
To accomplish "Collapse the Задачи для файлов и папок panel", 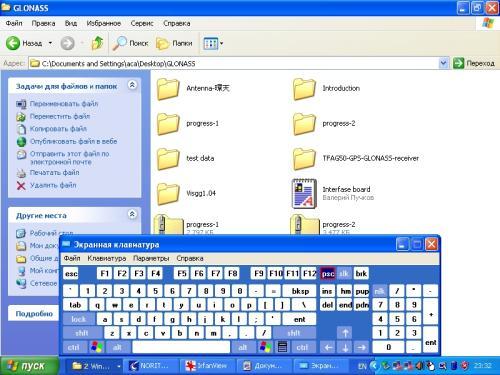I will [132, 85].
